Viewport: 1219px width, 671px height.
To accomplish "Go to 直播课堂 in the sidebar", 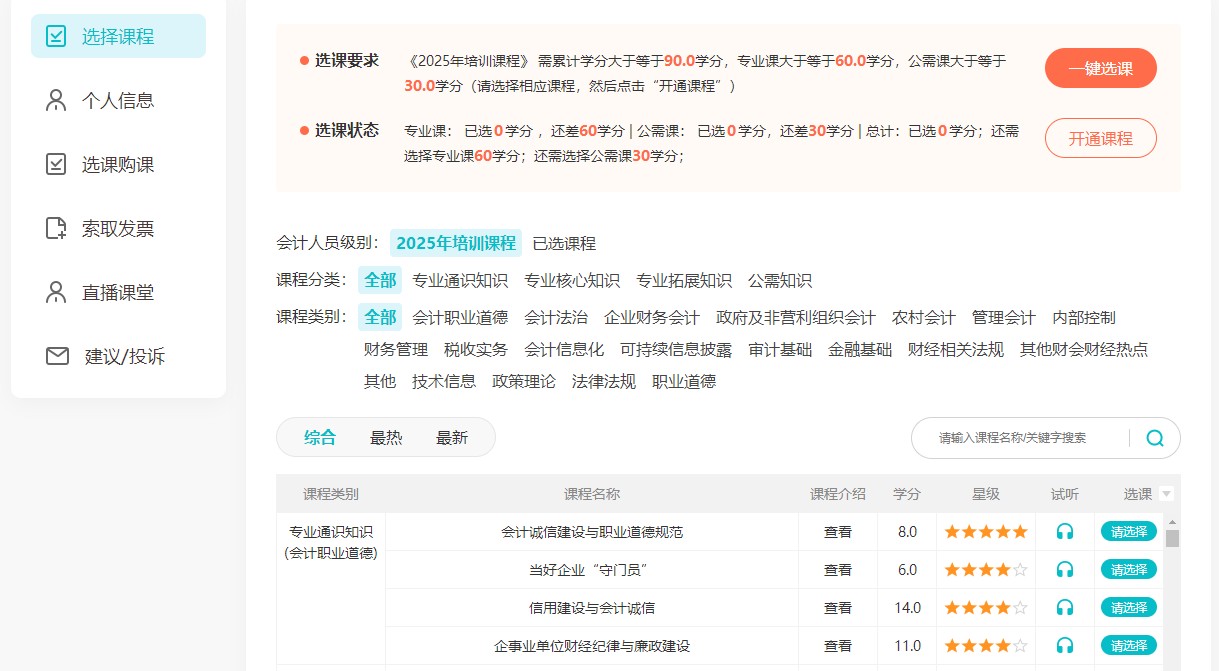I will 118,293.
